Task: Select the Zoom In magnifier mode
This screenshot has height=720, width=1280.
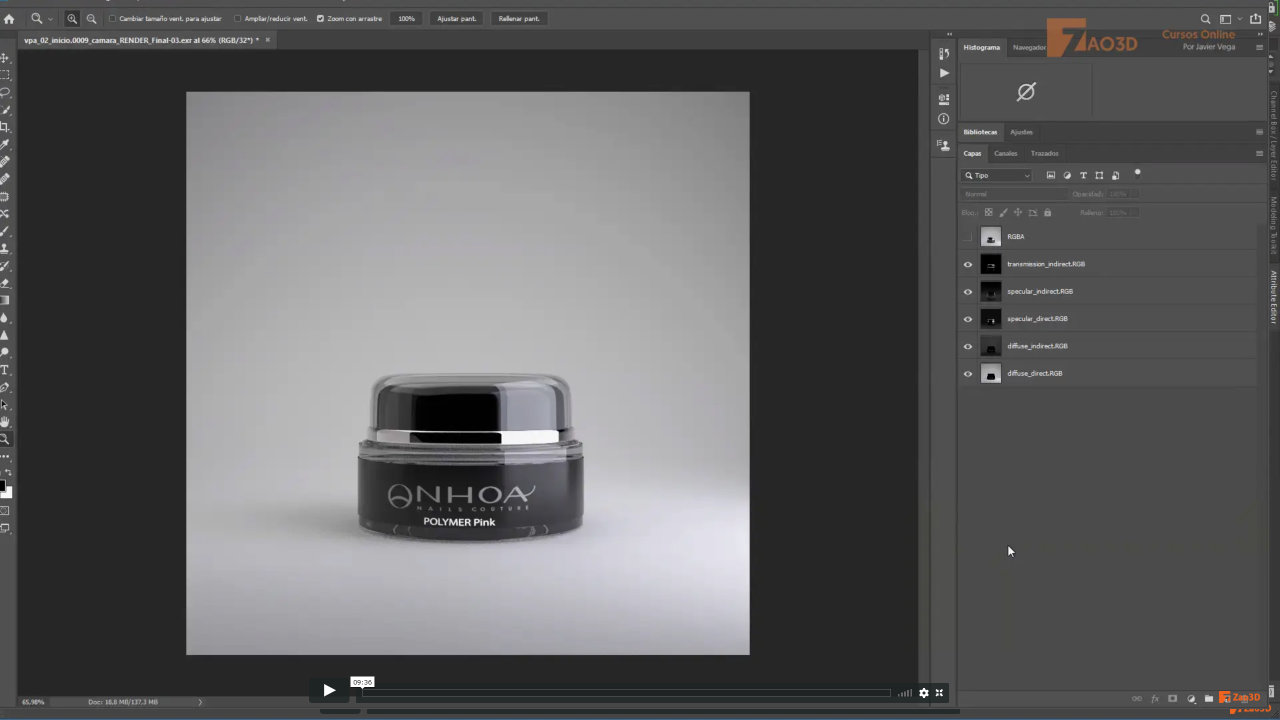Action: pyautogui.click(x=72, y=18)
